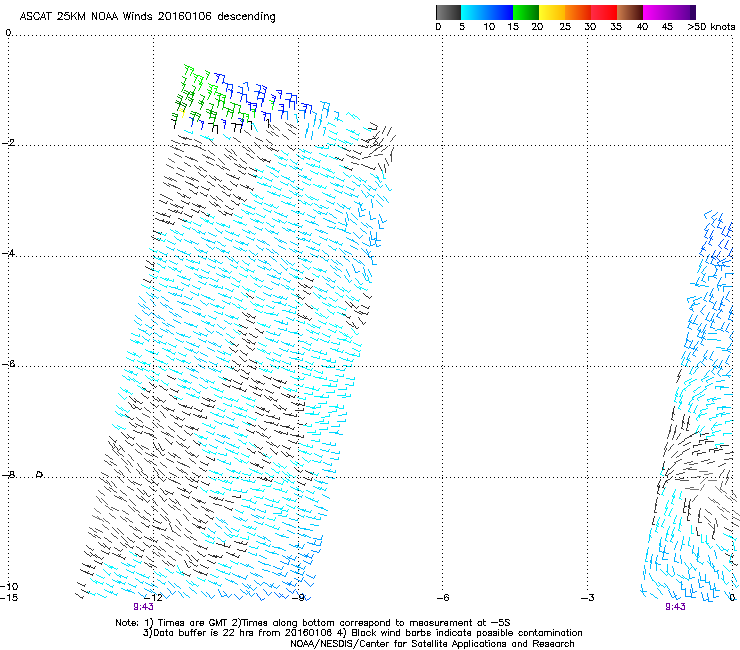Click the legend scale label '20'
This screenshot has height=650, width=740.
pyautogui.click(x=537, y=27)
